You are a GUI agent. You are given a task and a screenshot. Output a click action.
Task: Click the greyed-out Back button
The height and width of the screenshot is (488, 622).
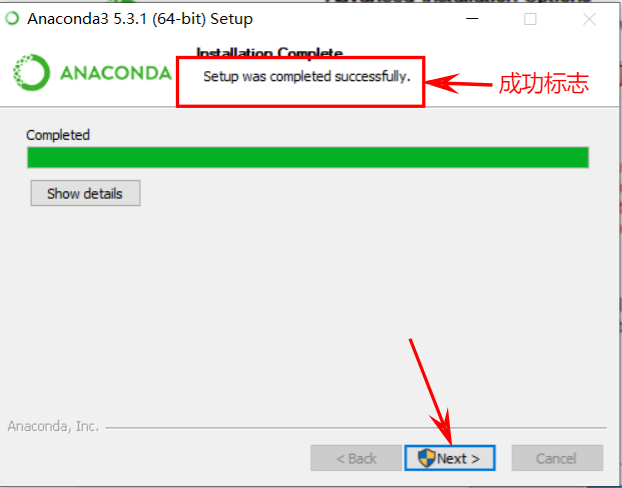(356, 458)
